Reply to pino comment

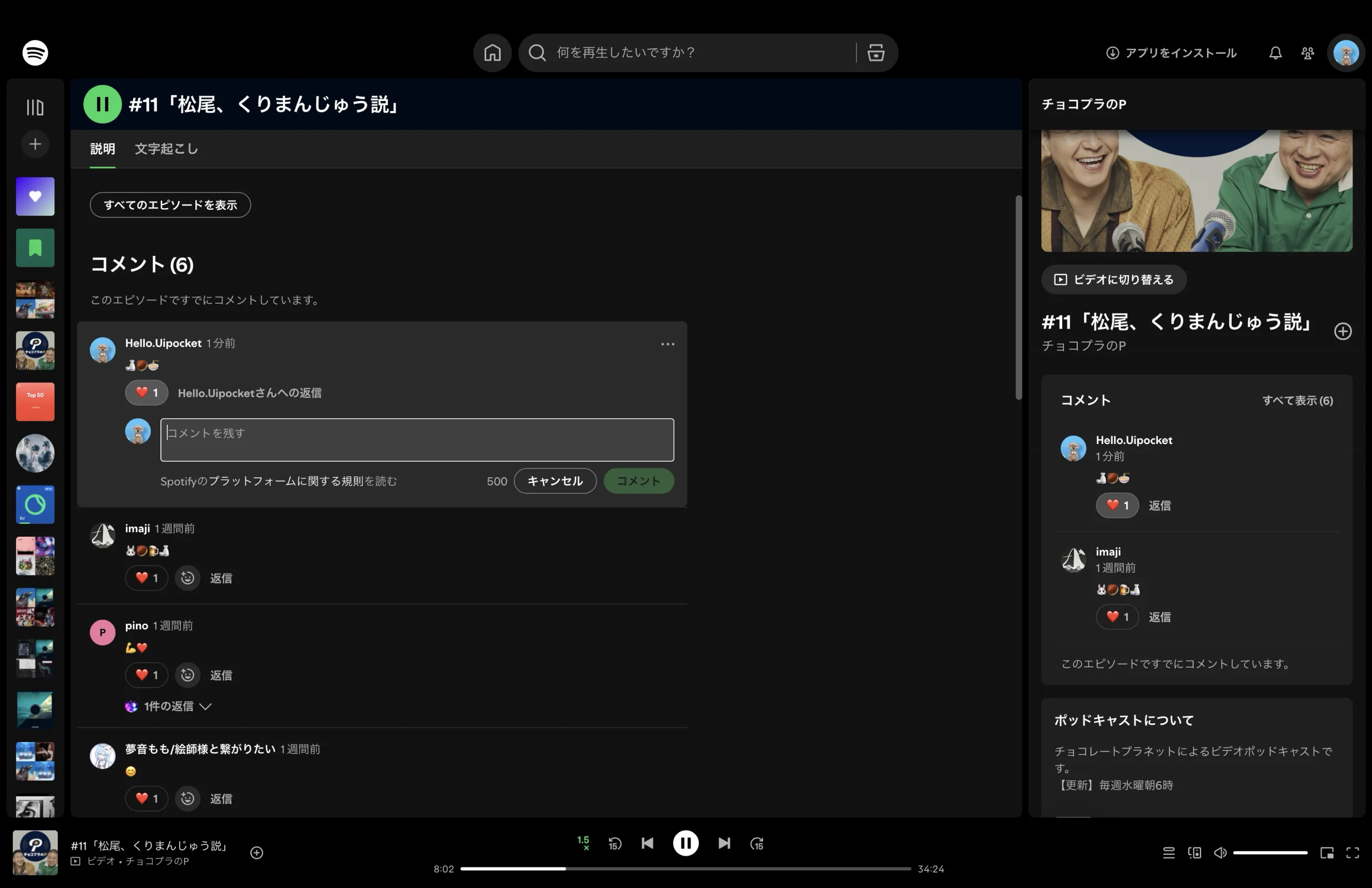click(x=221, y=675)
